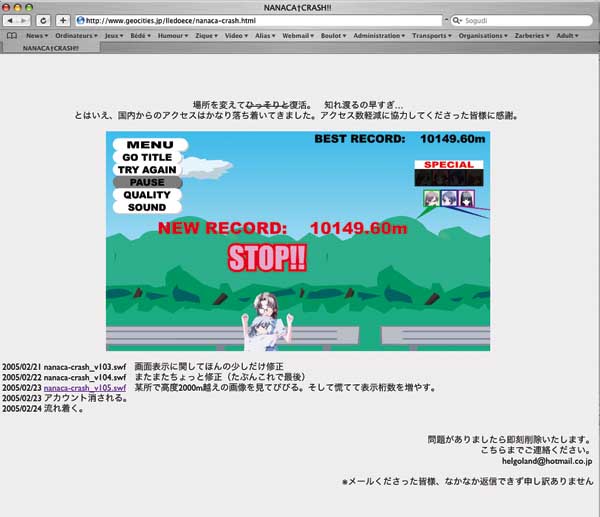Open the Video bookmarks folder
This screenshot has height=517, width=600.
[x=236, y=36]
